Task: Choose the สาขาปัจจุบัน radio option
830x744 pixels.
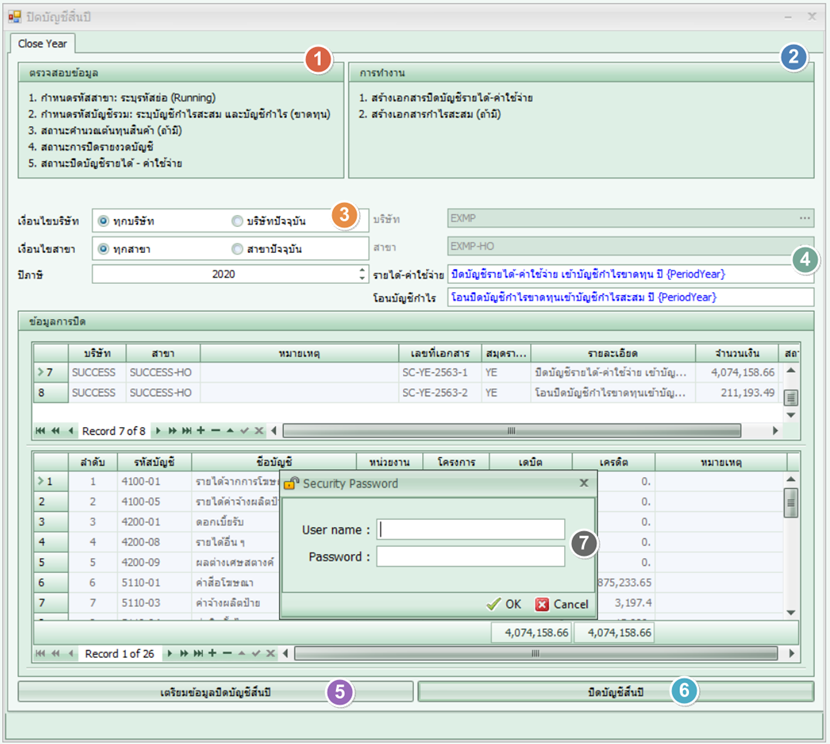Action: pos(237,248)
